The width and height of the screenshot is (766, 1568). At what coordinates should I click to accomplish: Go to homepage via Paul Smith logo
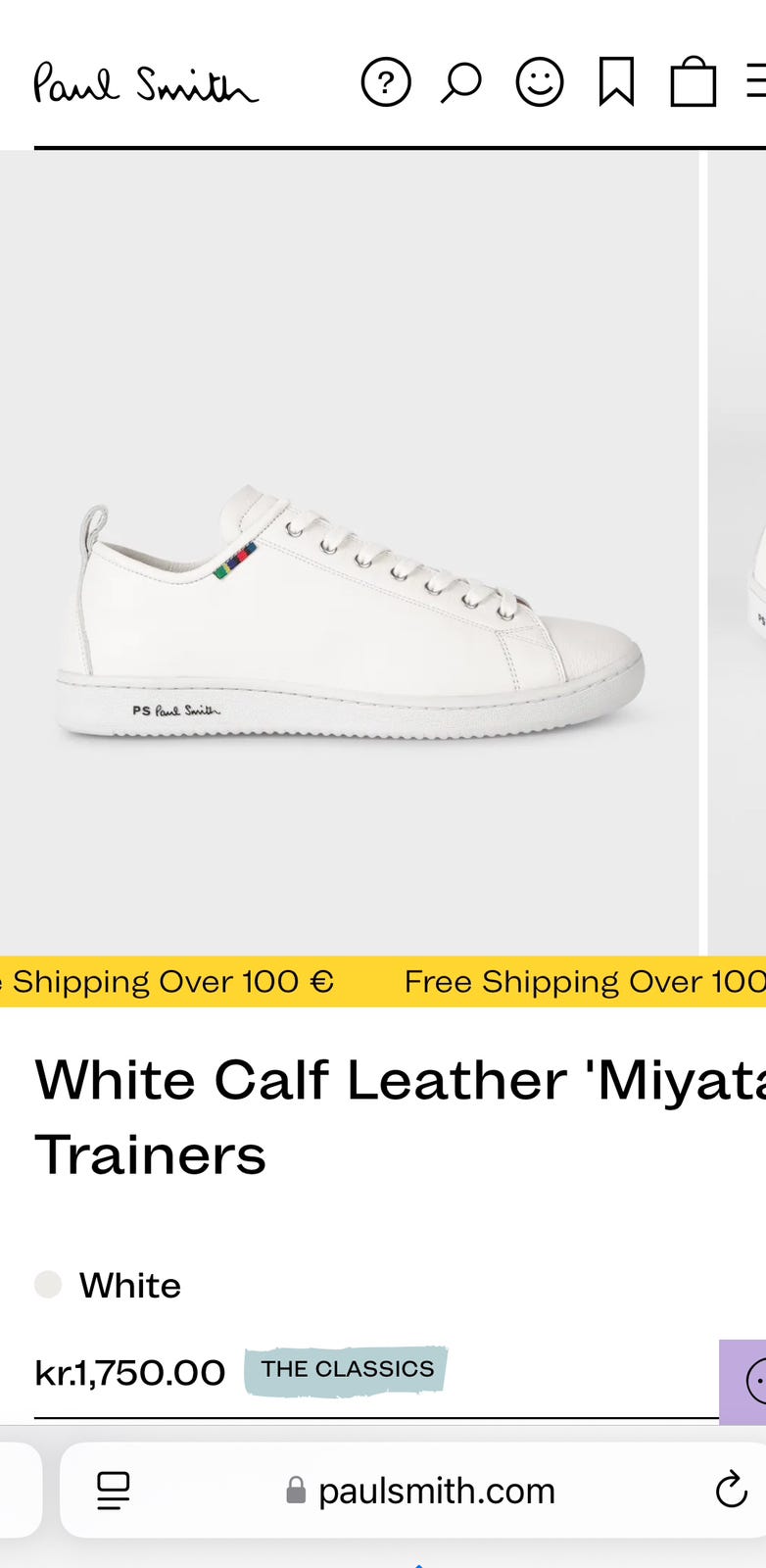(146, 84)
